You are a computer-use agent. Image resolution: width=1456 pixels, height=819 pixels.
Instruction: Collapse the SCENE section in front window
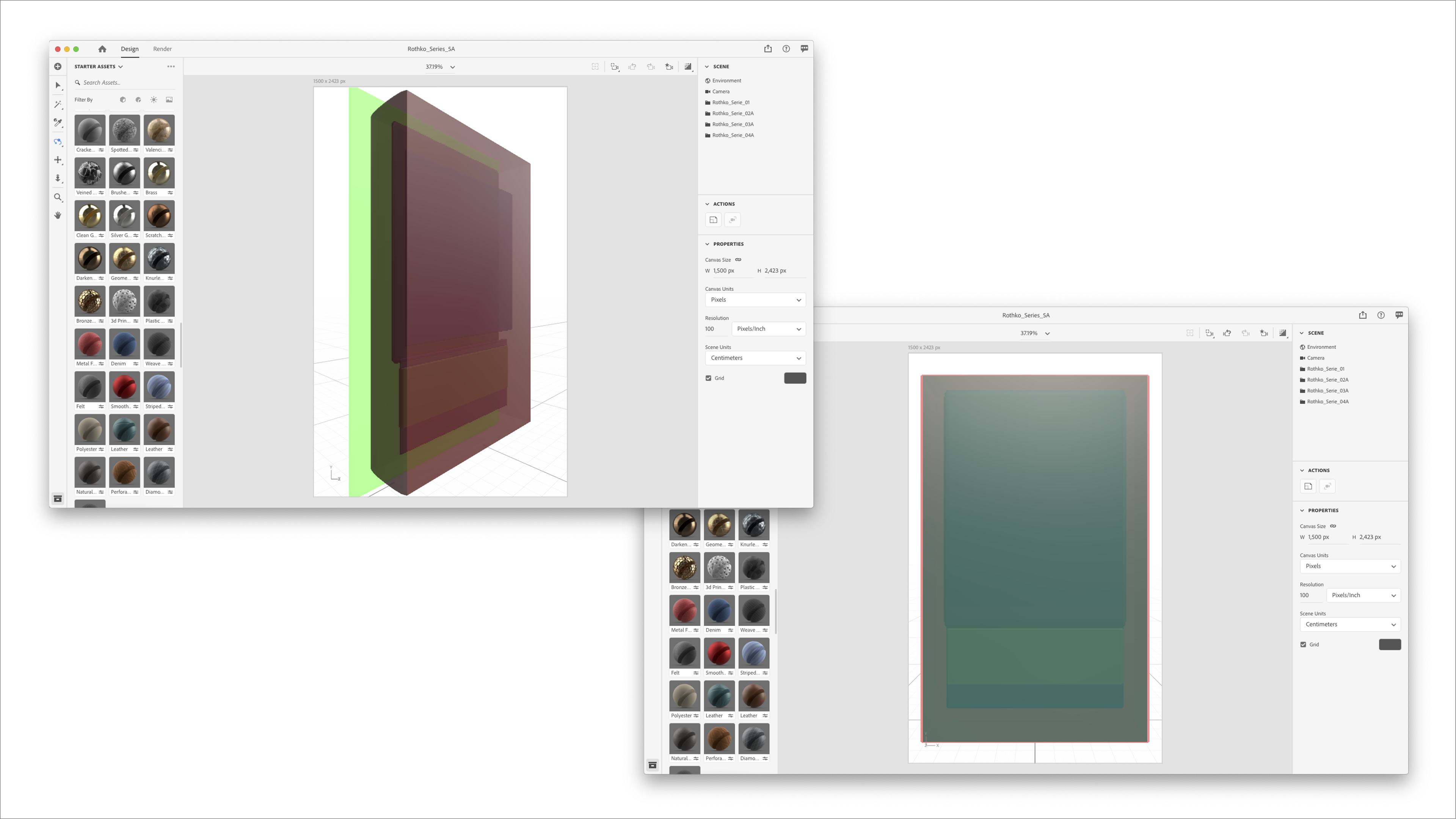click(x=706, y=67)
